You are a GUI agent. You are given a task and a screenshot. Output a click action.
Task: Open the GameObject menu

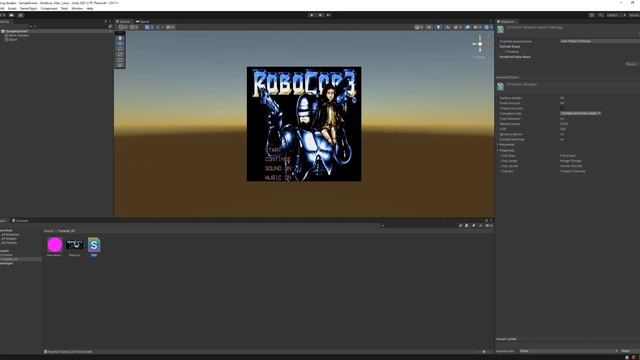[29, 8]
